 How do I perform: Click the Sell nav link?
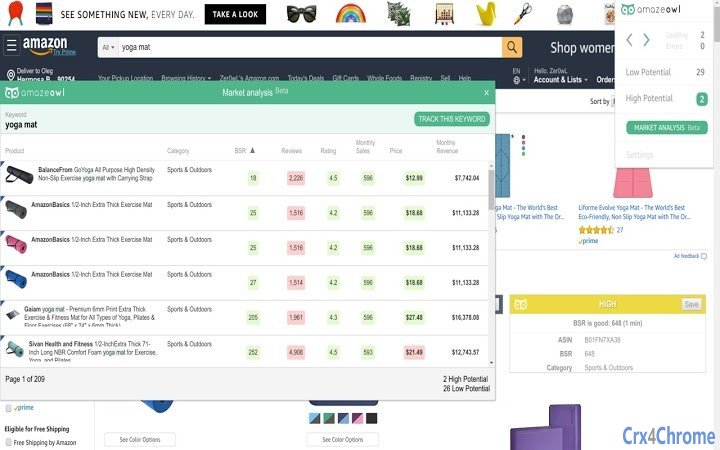point(445,78)
